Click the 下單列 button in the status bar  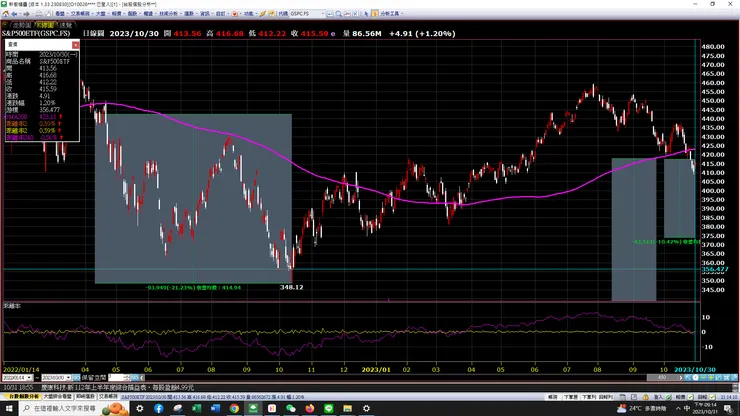tap(589, 397)
